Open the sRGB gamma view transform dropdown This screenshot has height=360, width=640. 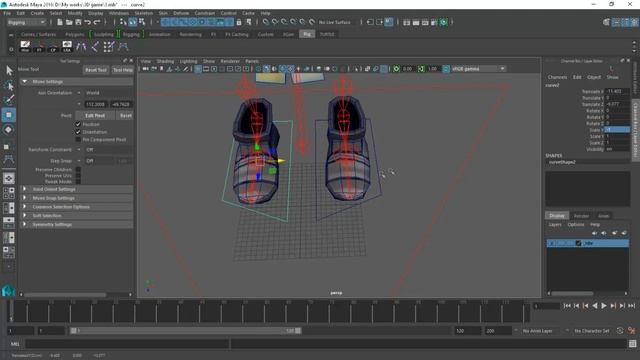coord(478,69)
